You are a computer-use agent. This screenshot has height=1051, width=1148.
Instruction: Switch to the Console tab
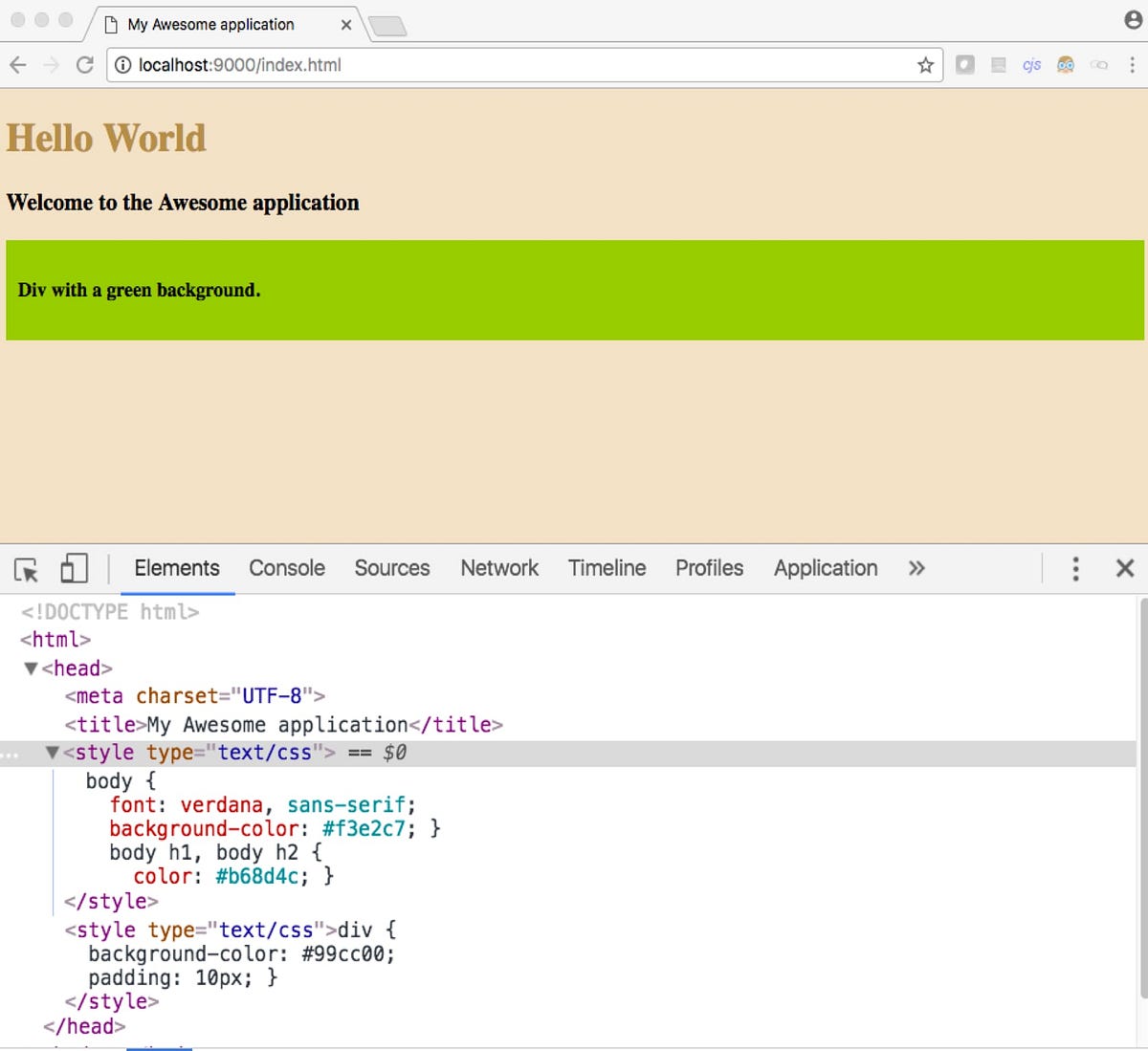tap(287, 568)
